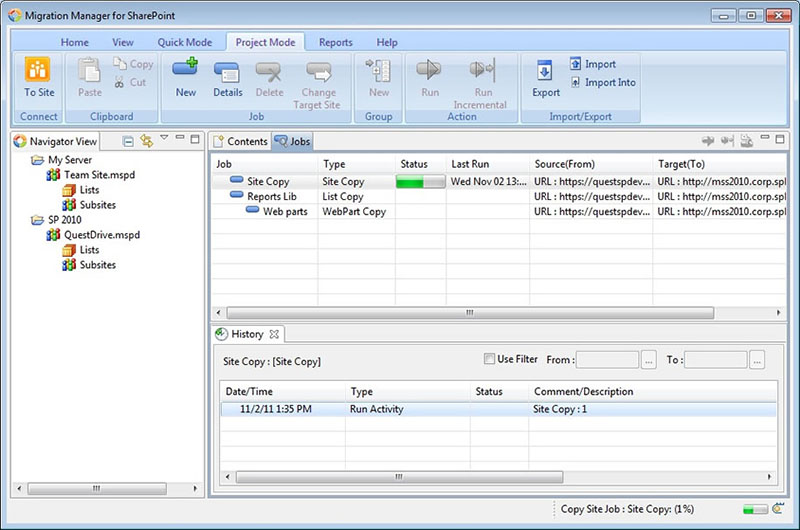Open Navigator View menu dropdown arrow
The width and height of the screenshot is (800, 530).
coord(164,137)
